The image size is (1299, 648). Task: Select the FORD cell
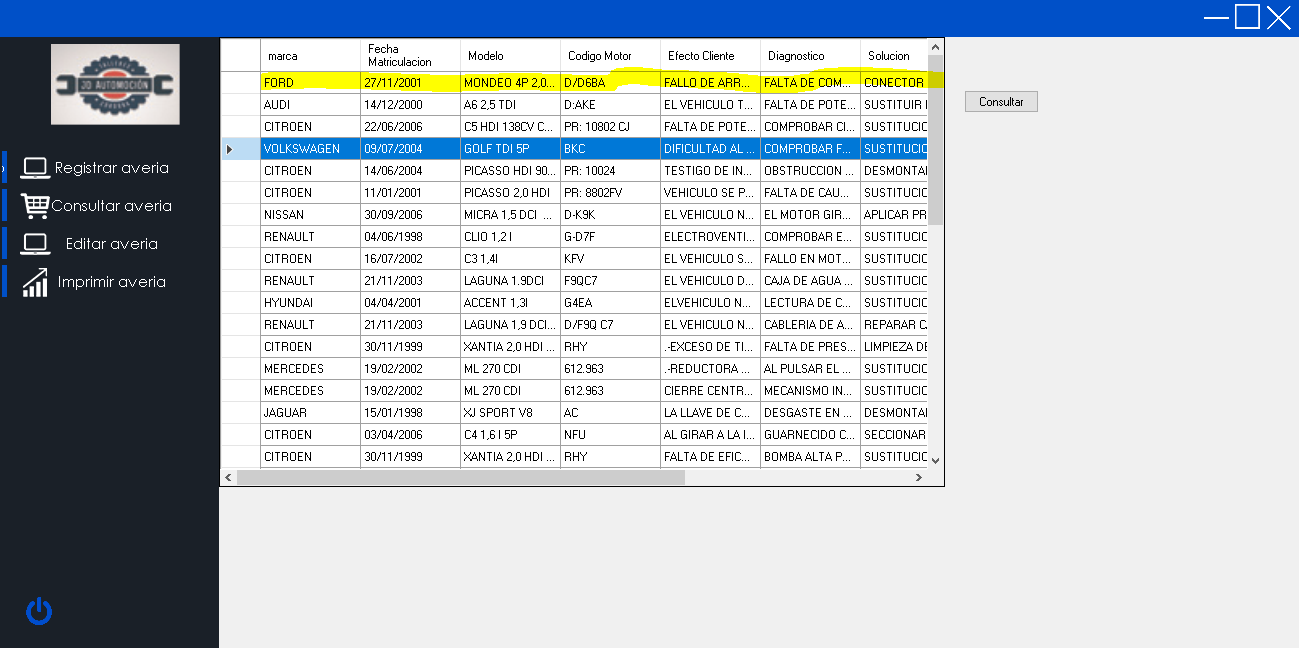[x=310, y=83]
